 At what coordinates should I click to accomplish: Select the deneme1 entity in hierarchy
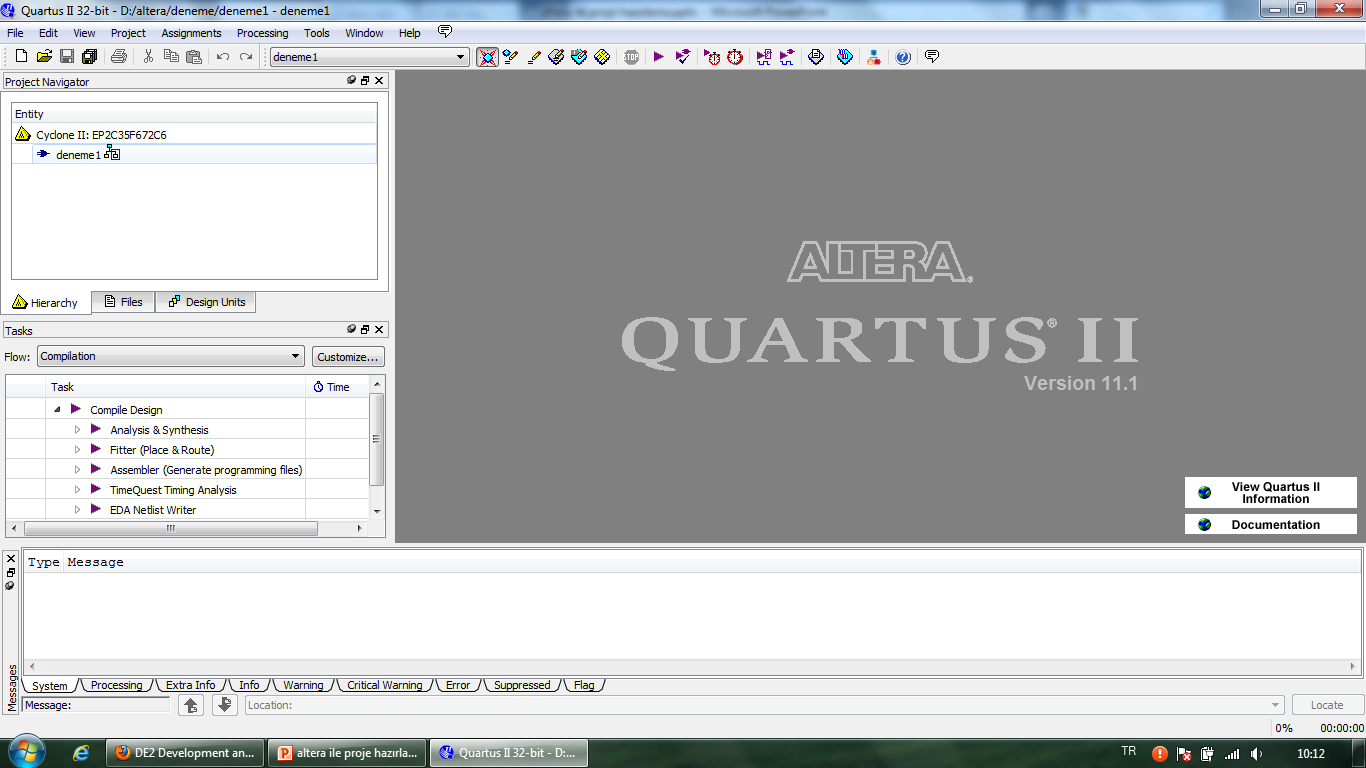tap(78, 155)
